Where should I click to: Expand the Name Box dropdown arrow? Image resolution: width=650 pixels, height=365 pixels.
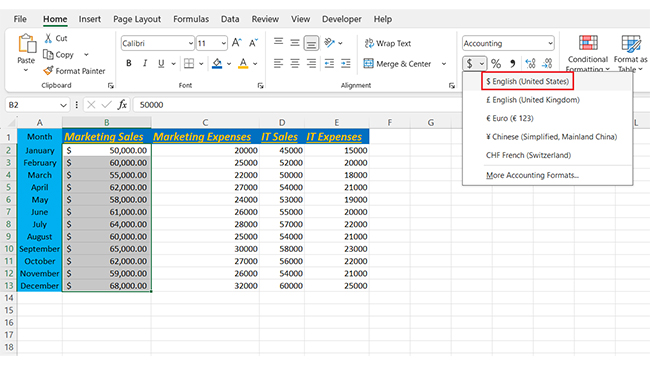tap(63, 105)
